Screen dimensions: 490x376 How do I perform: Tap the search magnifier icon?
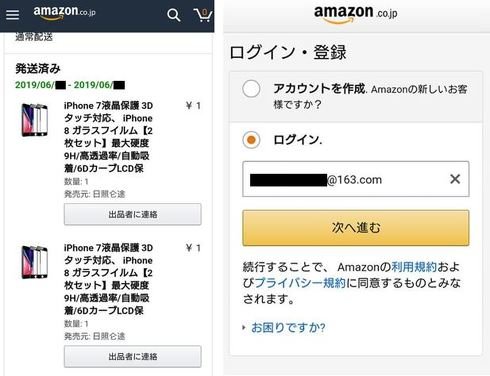click(173, 15)
